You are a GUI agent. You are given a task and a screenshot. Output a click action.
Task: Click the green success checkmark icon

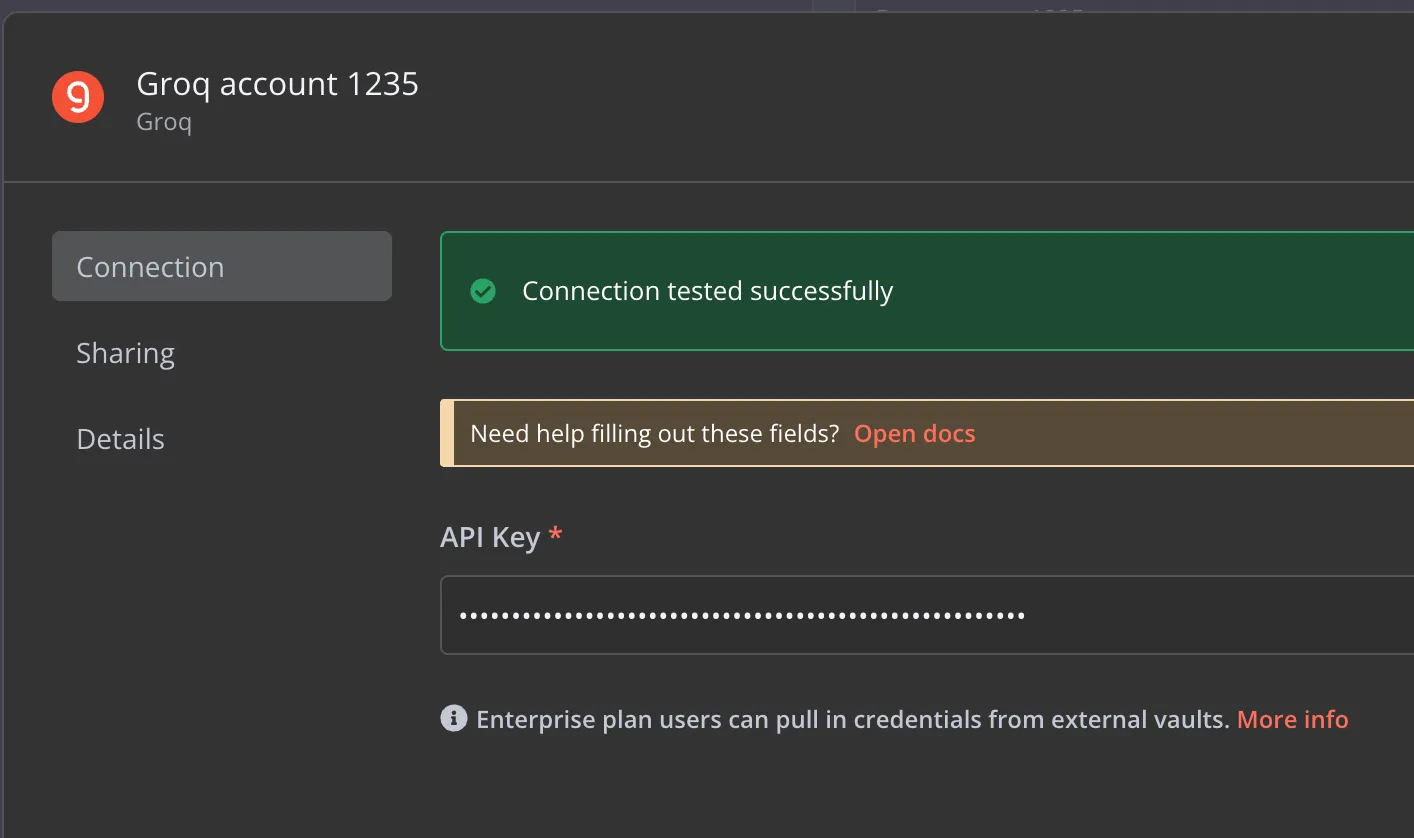[x=483, y=291]
